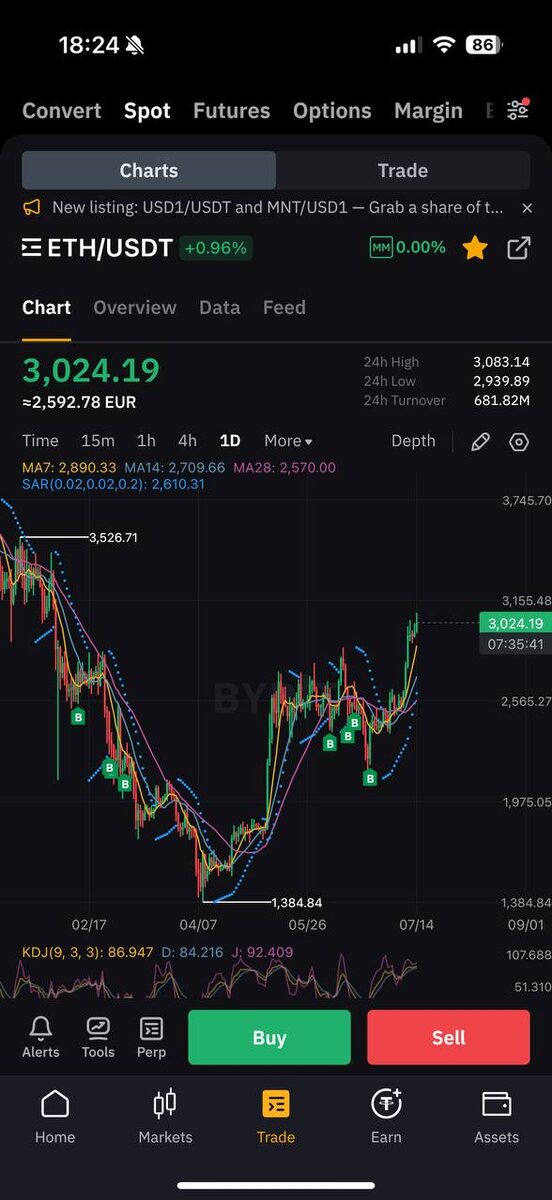Tap the 0.00% margin rate text

pyautogui.click(x=421, y=247)
